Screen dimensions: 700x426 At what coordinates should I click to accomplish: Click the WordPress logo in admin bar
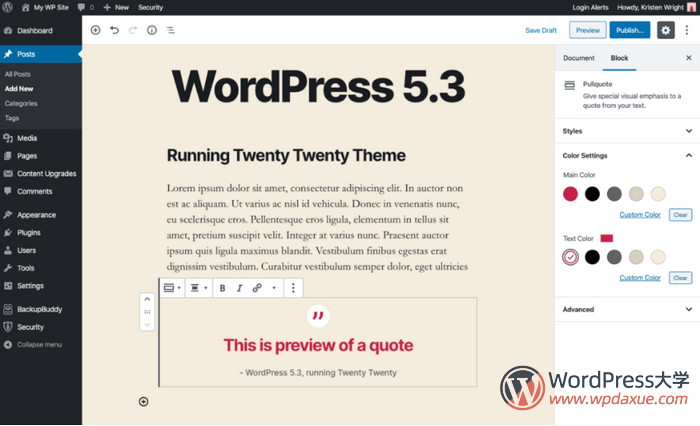point(7,7)
